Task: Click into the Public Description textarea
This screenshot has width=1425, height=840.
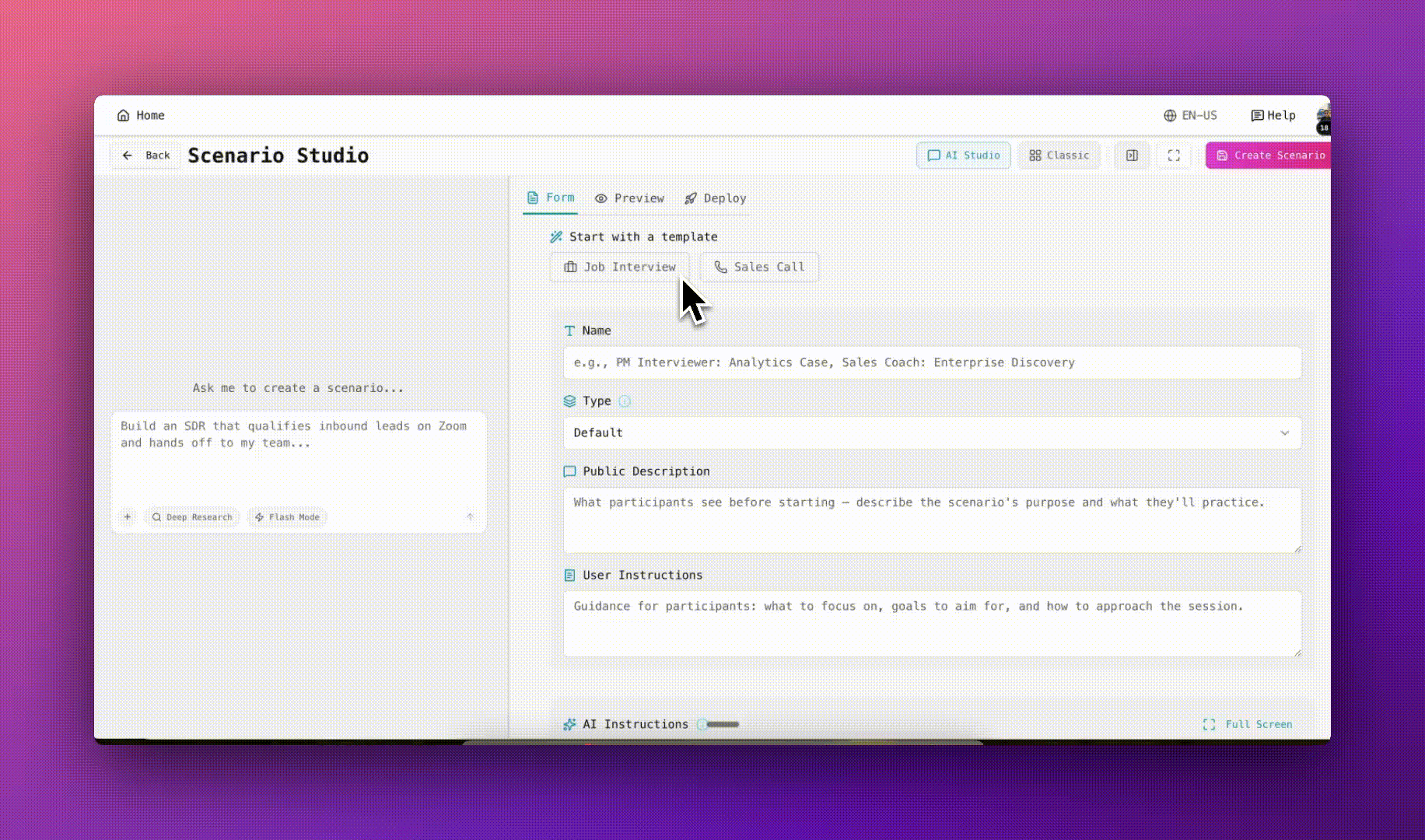Action: pos(932,520)
